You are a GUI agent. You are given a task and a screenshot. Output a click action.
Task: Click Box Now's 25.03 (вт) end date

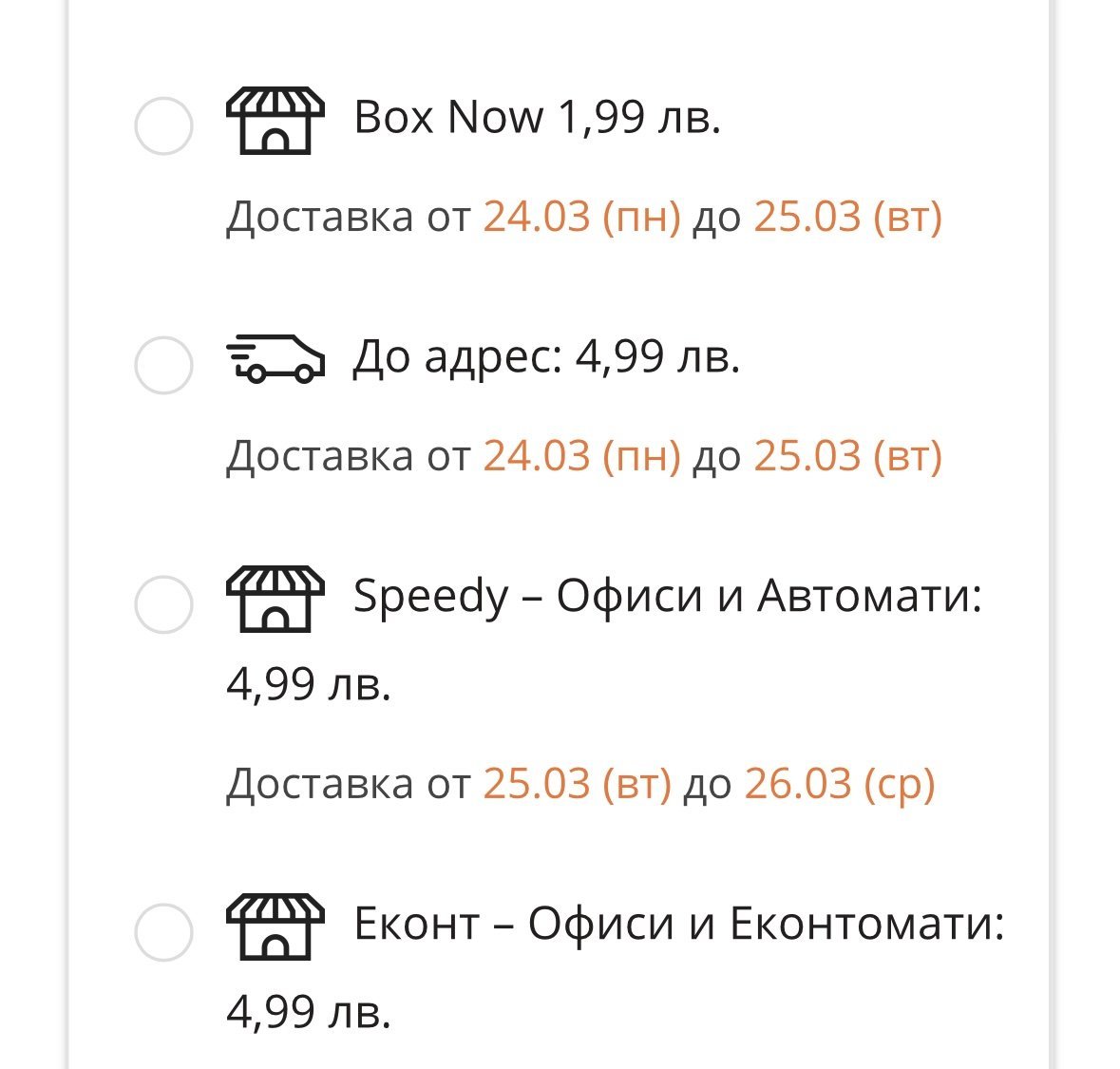847,218
